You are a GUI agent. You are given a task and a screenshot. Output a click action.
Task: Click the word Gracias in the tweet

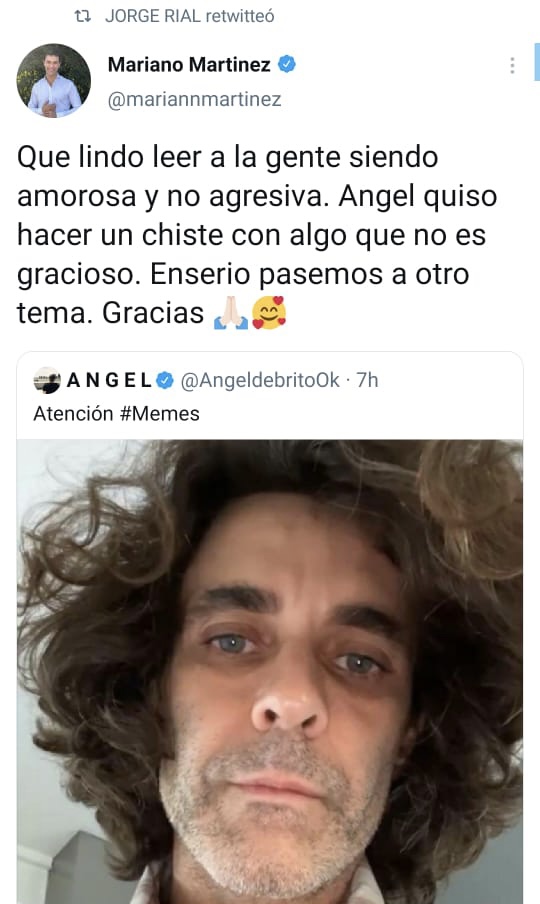coord(153,313)
